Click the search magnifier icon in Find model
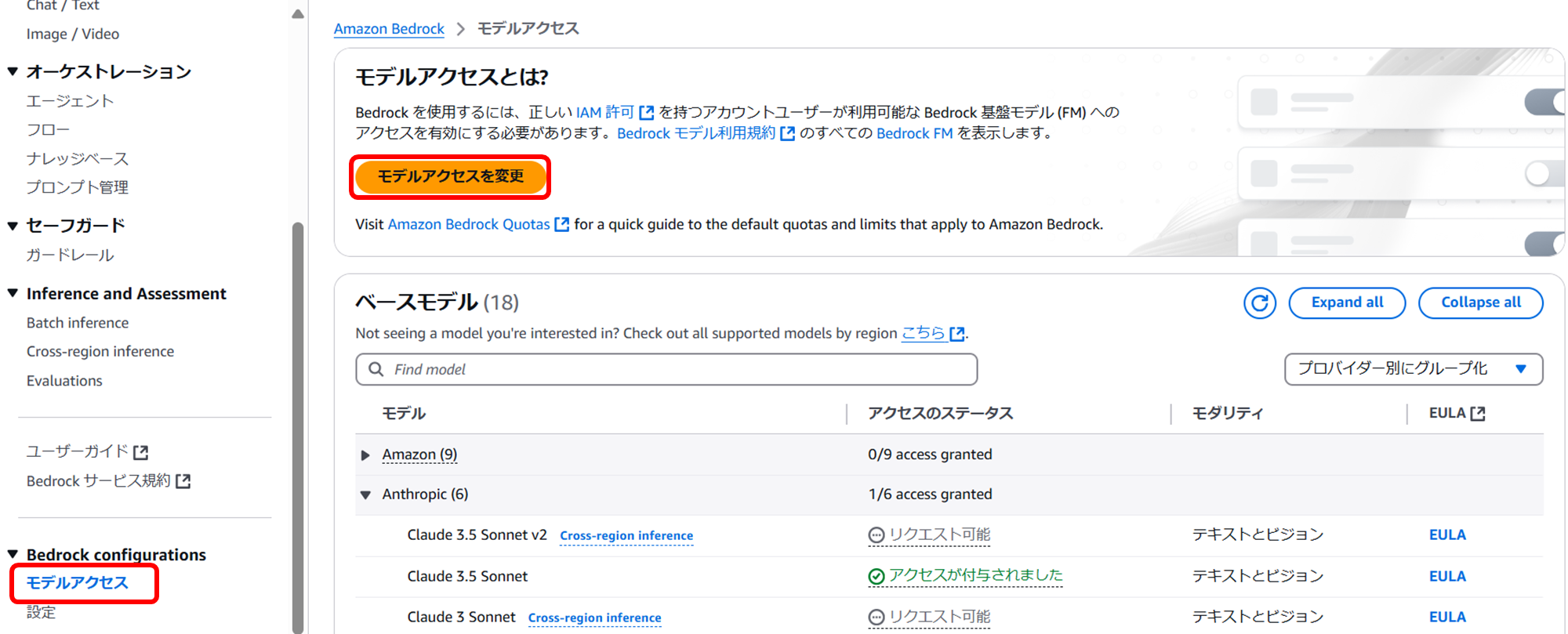This screenshot has width=1568, height=634. (376, 369)
